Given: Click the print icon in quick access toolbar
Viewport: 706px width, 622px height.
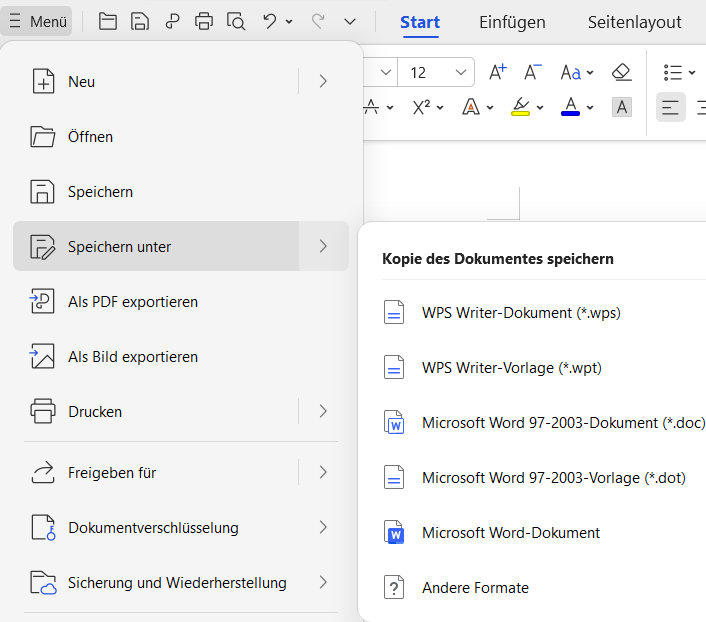Looking at the screenshot, I should (x=204, y=21).
